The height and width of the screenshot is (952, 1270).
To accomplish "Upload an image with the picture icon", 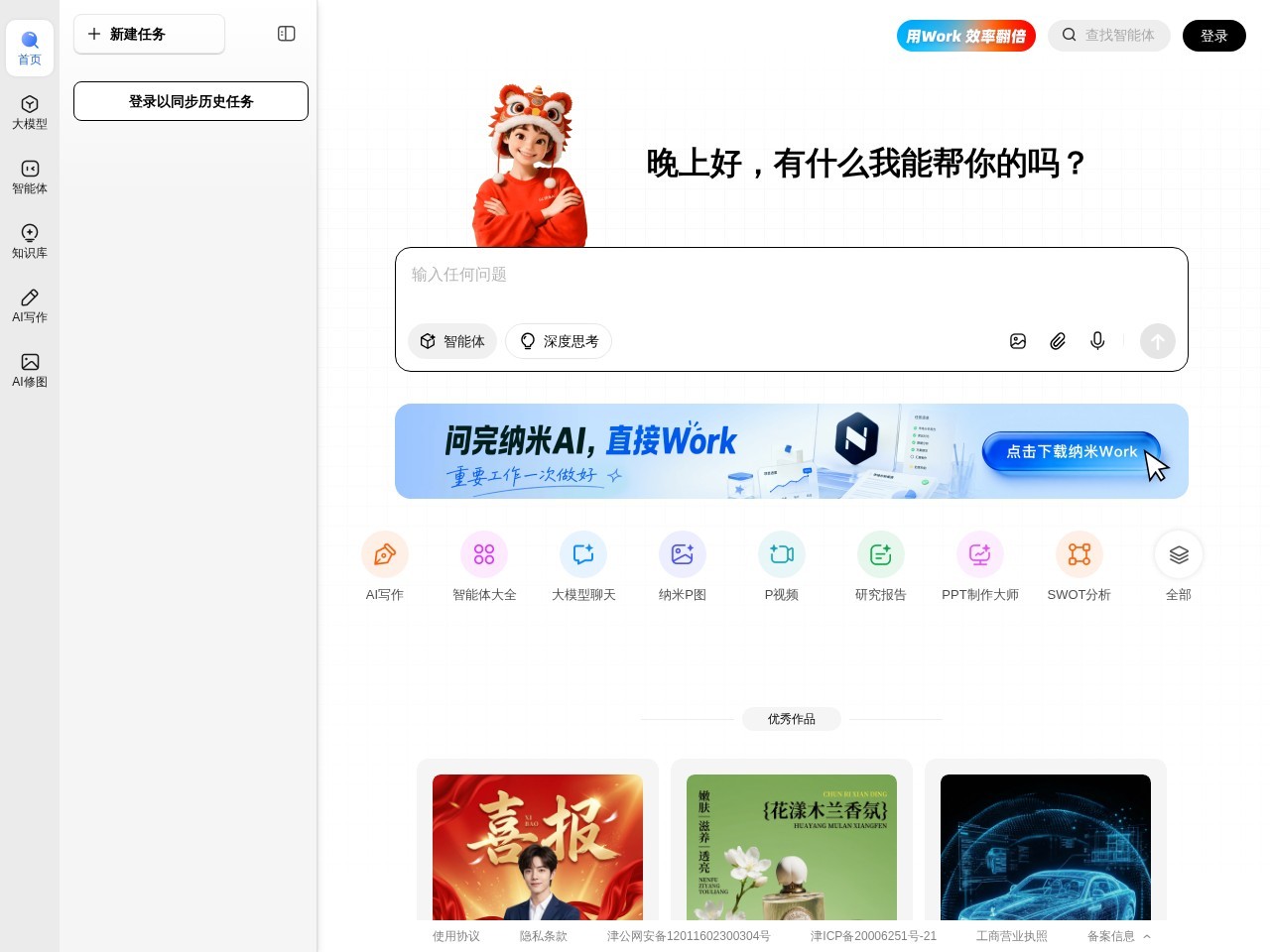I will pos(1018,341).
